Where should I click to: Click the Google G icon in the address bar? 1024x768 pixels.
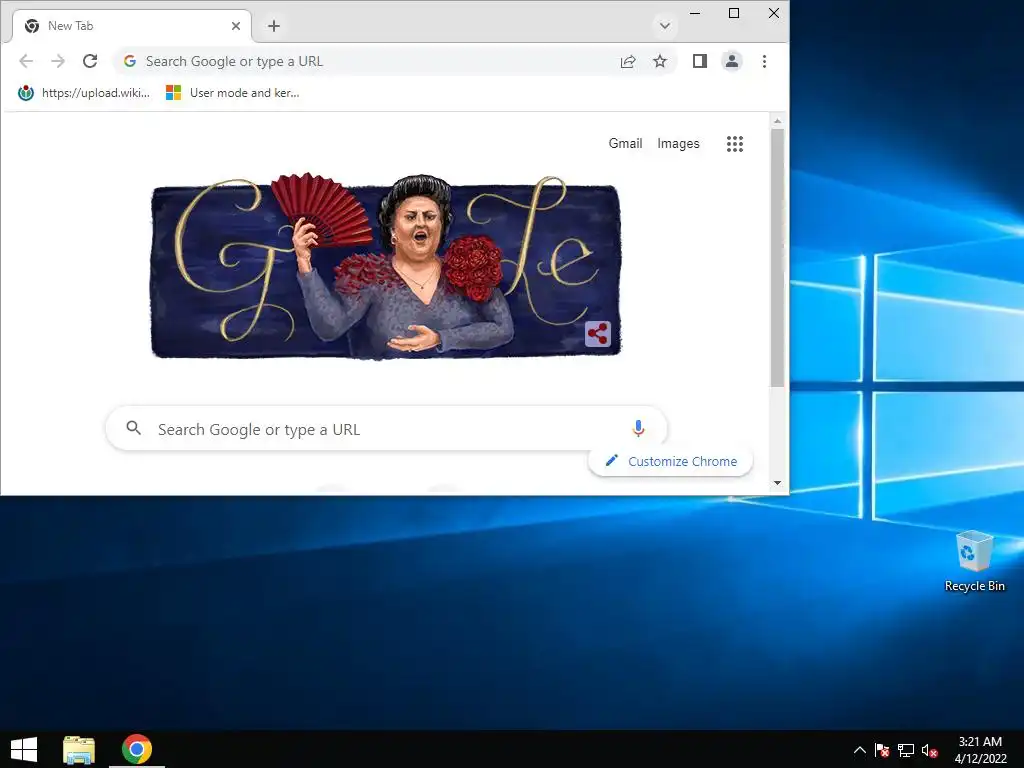130,61
